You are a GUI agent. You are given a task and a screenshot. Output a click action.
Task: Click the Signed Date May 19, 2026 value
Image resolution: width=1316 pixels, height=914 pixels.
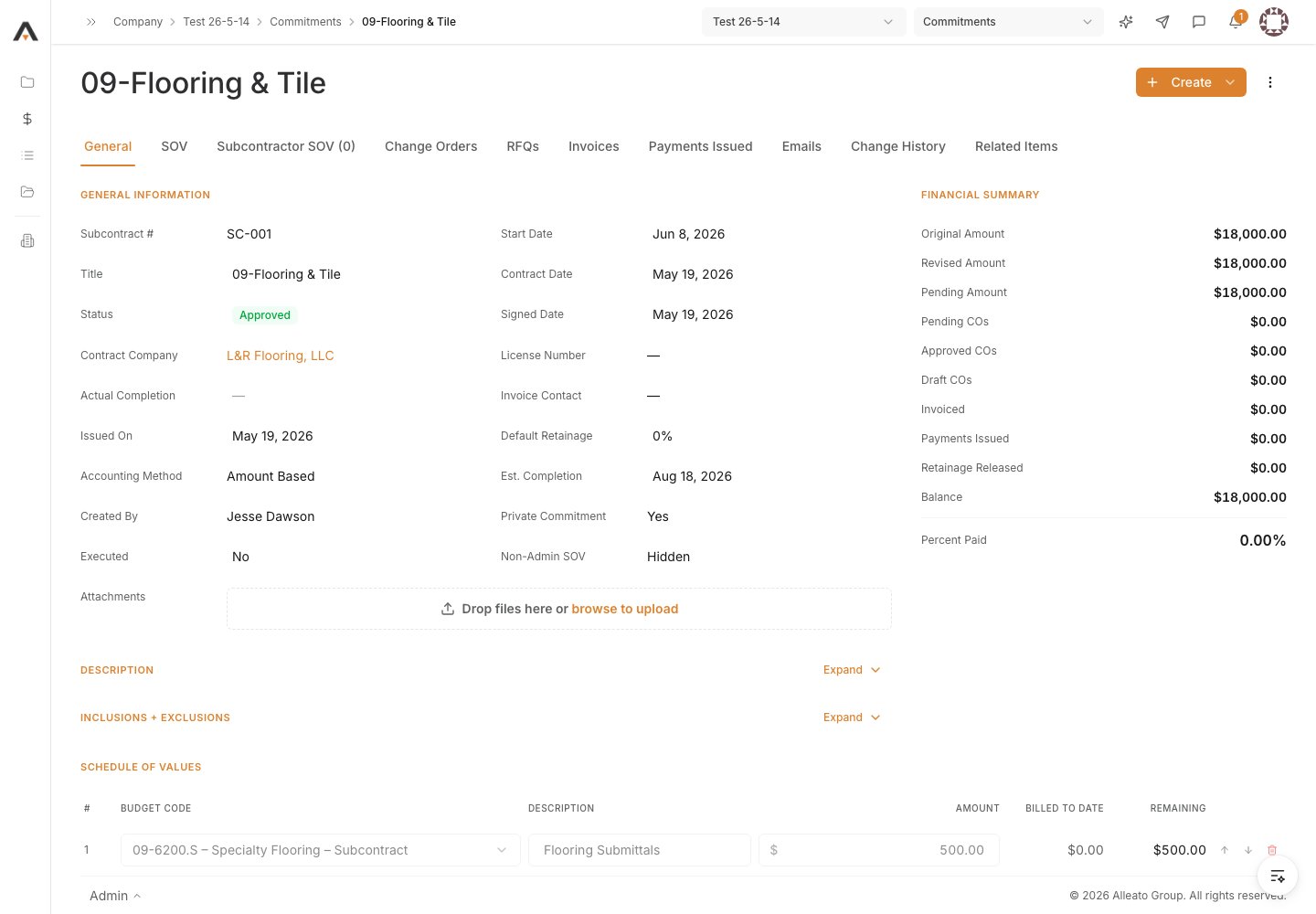coord(693,314)
